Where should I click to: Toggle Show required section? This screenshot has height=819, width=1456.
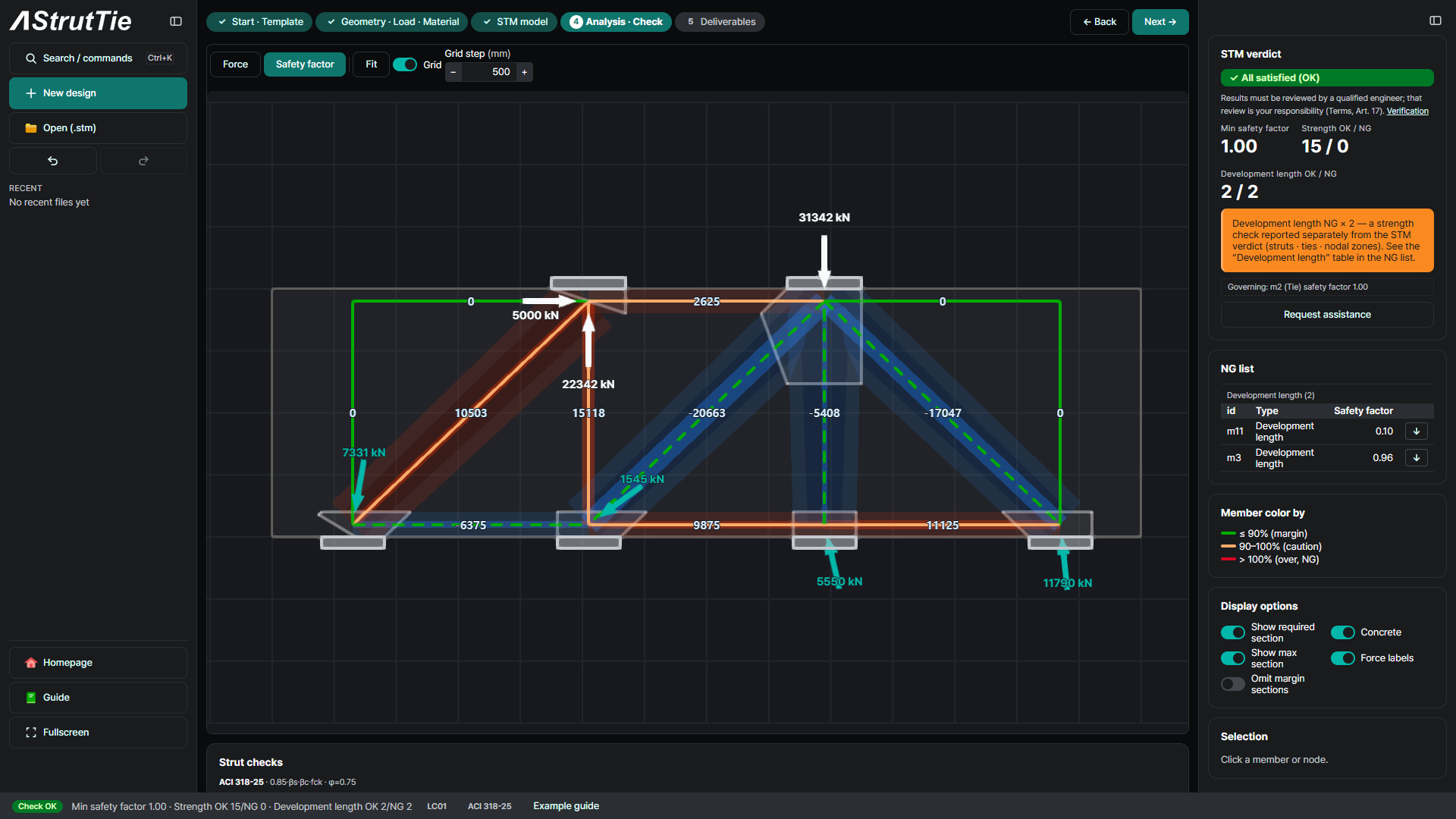tap(1233, 632)
